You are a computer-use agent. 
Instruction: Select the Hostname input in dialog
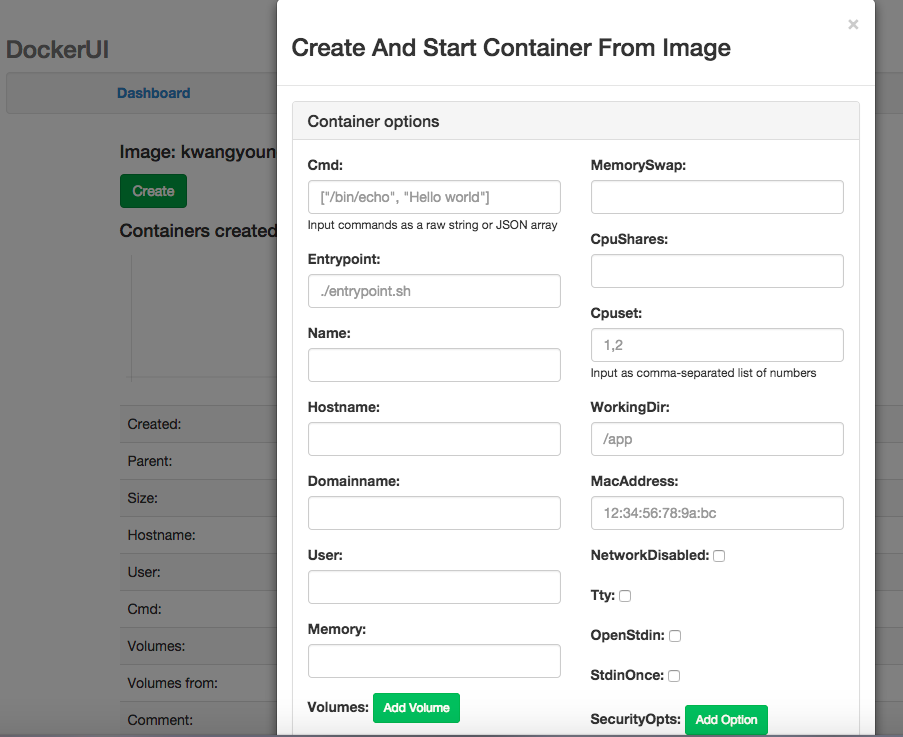(x=434, y=439)
